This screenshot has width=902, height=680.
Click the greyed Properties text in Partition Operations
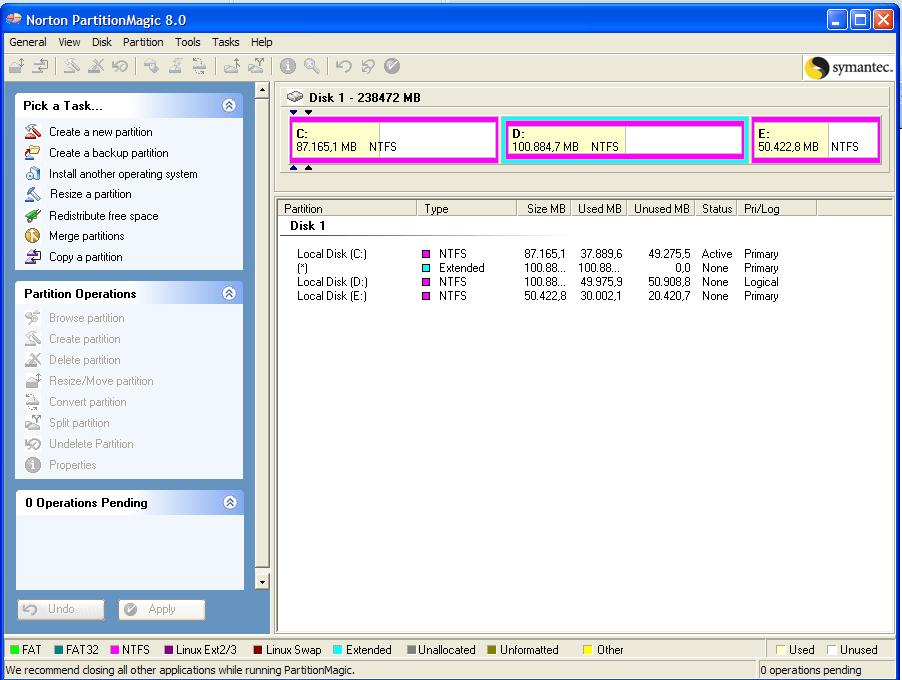point(72,465)
